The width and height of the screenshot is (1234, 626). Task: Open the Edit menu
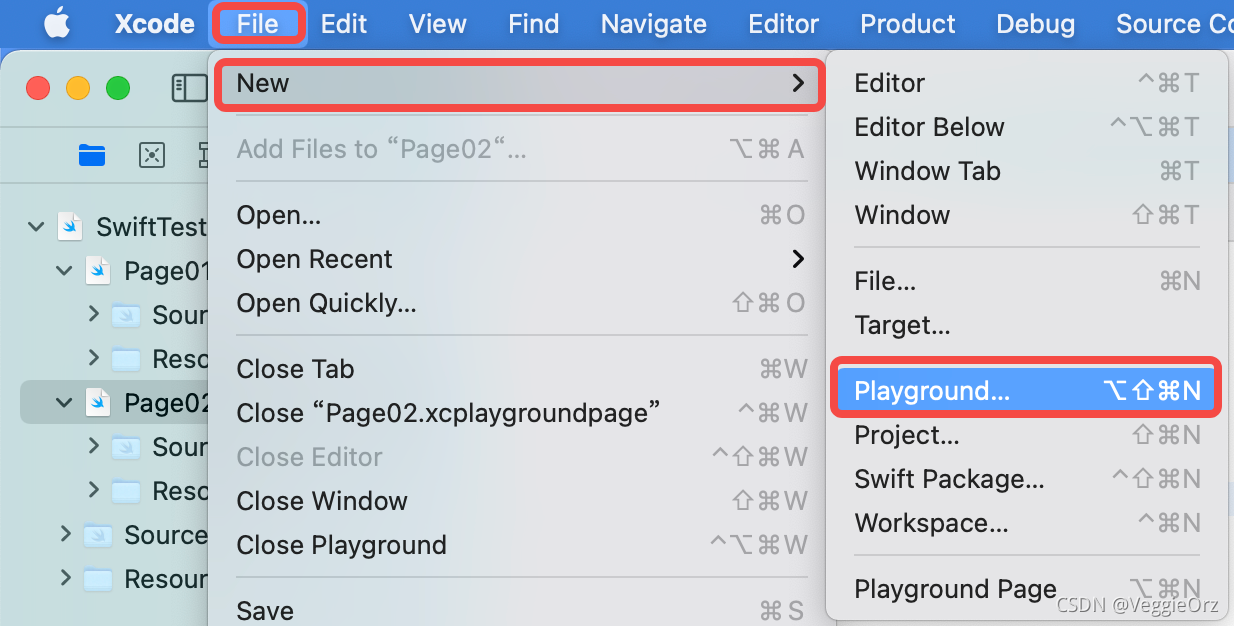344,24
